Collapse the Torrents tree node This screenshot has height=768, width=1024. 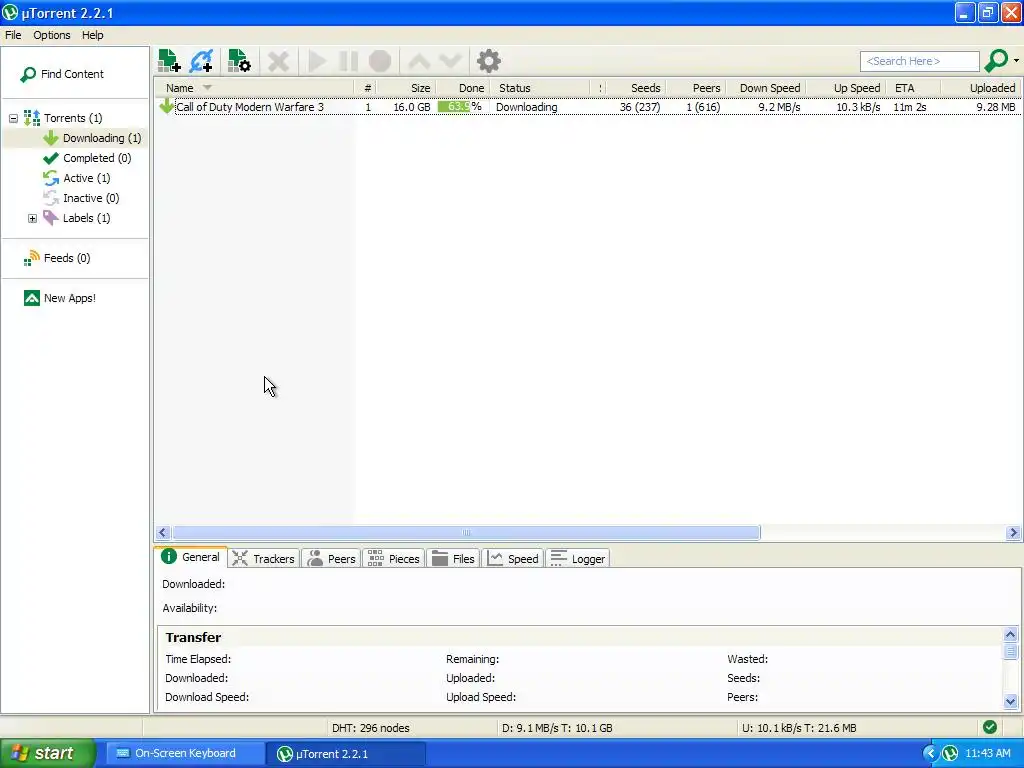(x=13, y=118)
